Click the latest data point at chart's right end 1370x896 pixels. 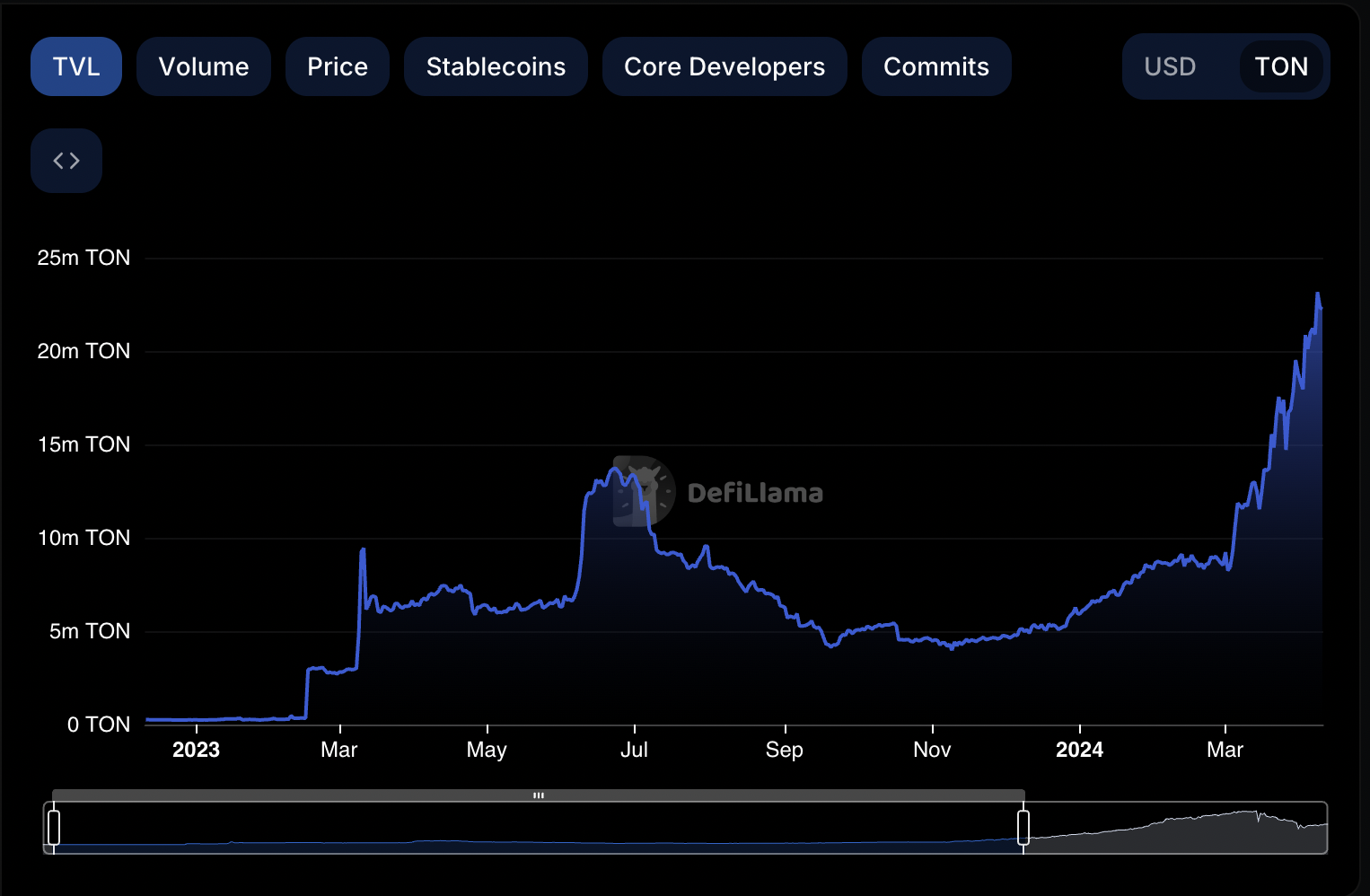pos(1321,308)
